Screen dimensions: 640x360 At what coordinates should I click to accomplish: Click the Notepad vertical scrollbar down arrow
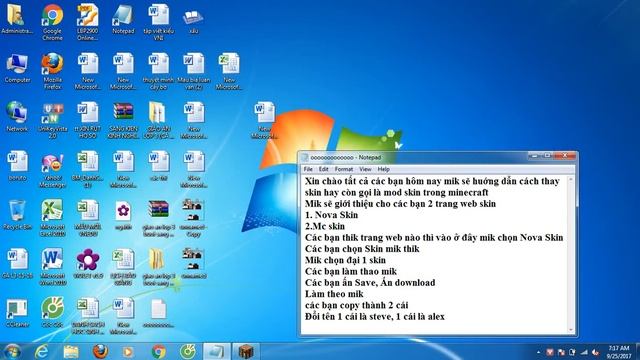click(x=571, y=330)
